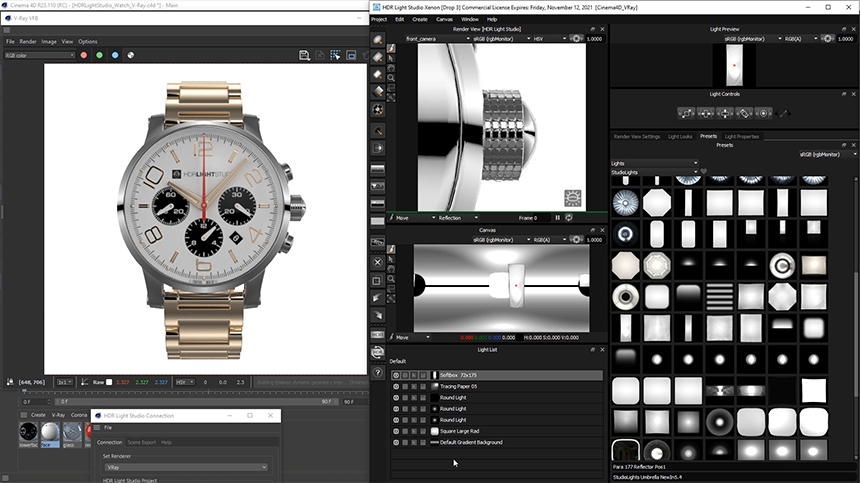Viewport: 860px width, 483px height.
Task: Select the zoom tool in Render View
Action: click(391, 78)
